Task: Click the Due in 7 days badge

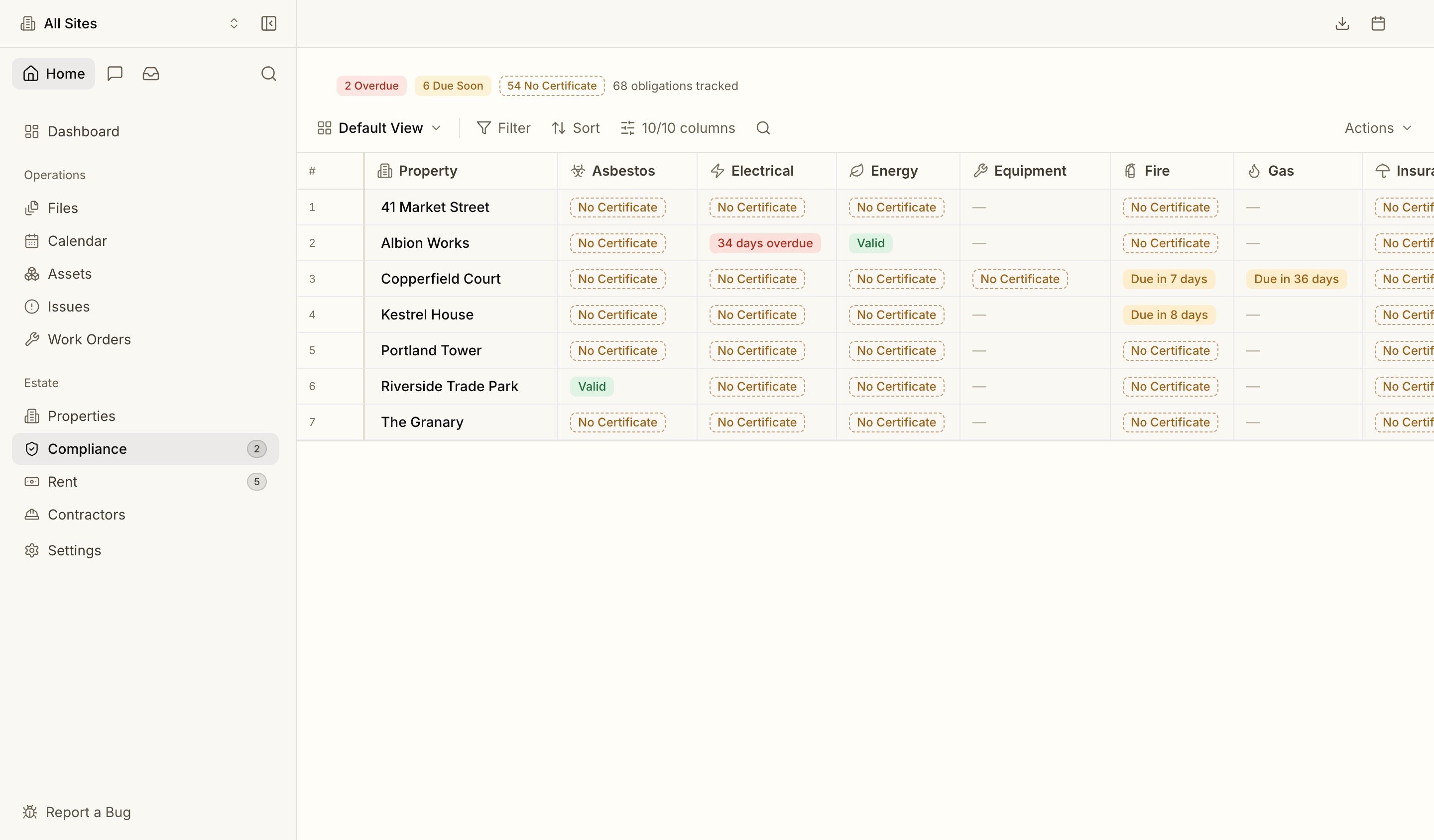Action: [x=1169, y=279]
